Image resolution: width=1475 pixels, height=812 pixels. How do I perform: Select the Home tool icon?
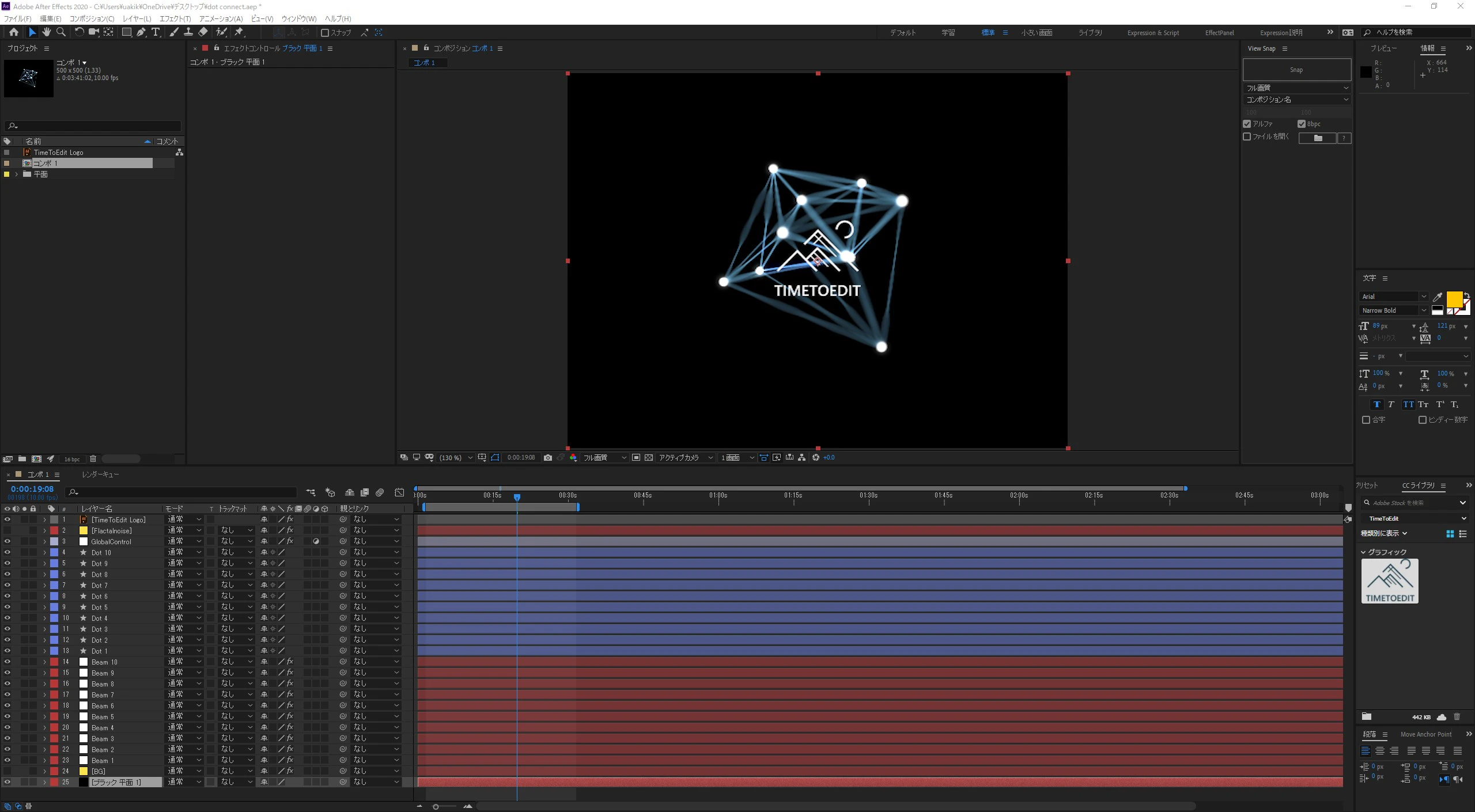[x=14, y=32]
